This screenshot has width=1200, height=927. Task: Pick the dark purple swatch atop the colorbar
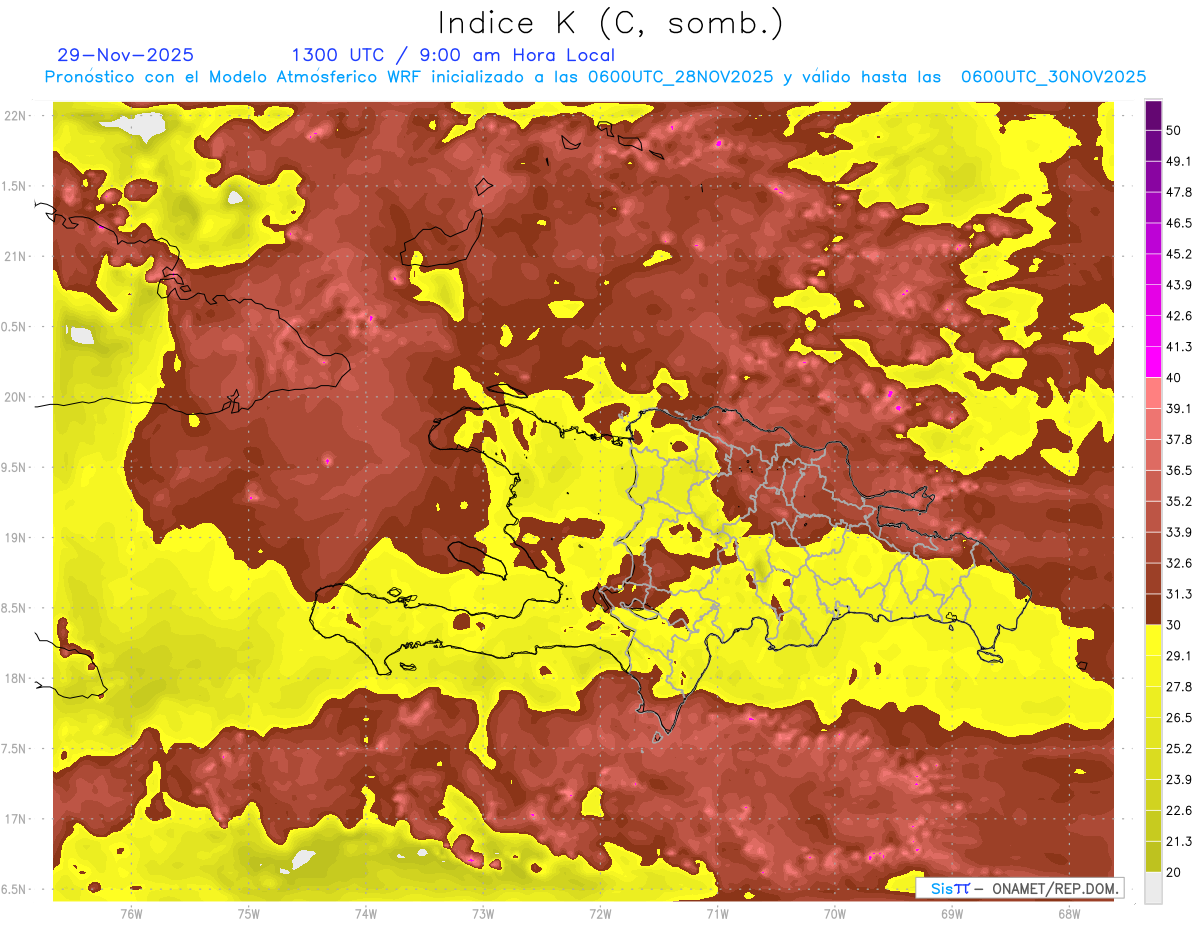pos(1153,115)
